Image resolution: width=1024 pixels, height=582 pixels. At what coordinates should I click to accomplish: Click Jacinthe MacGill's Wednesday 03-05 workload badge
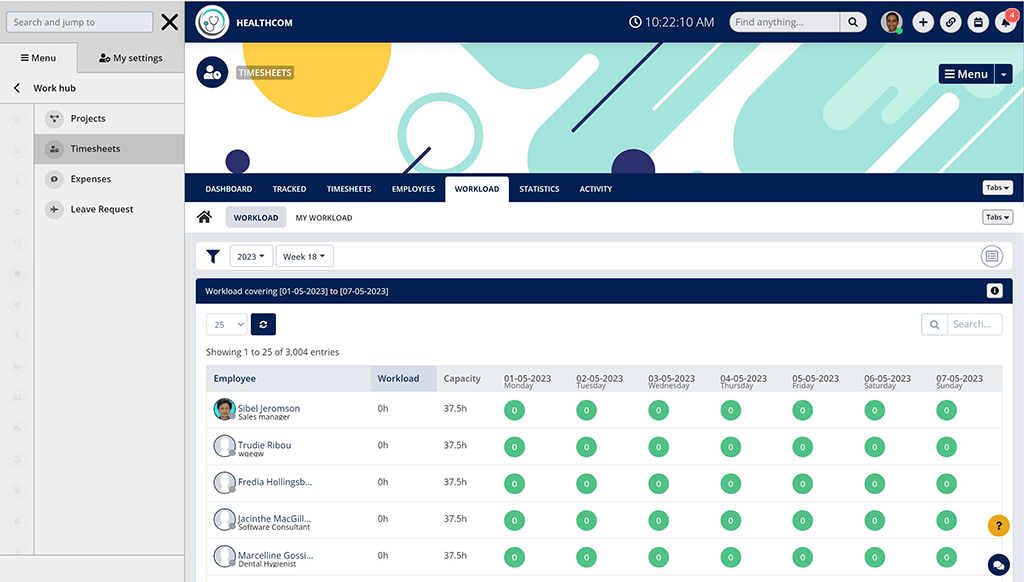(658, 521)
